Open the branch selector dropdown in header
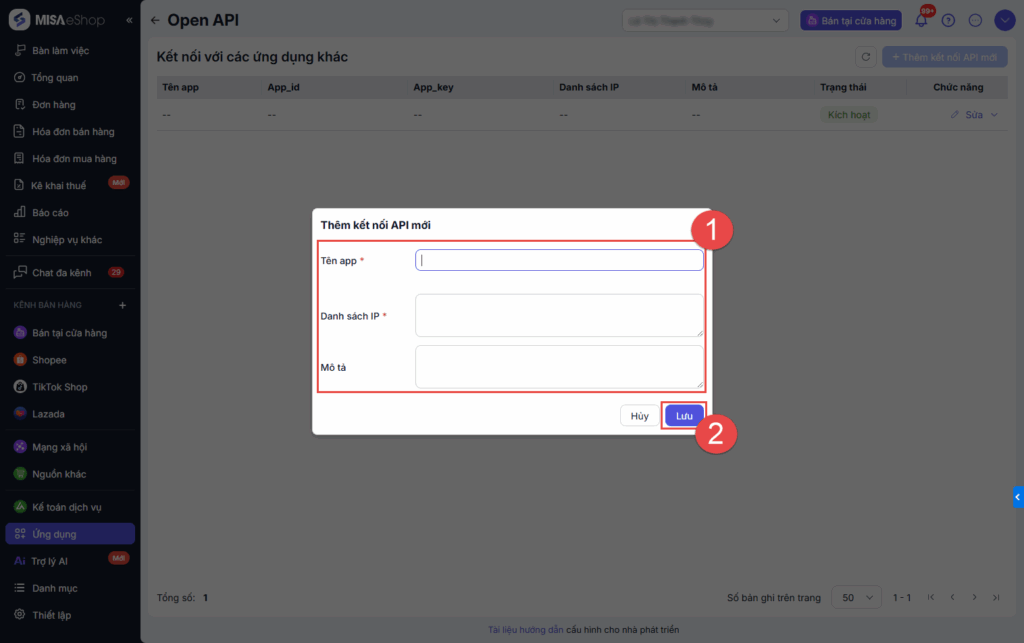The width and height of the screenshot is (1024, 643). 705,20
